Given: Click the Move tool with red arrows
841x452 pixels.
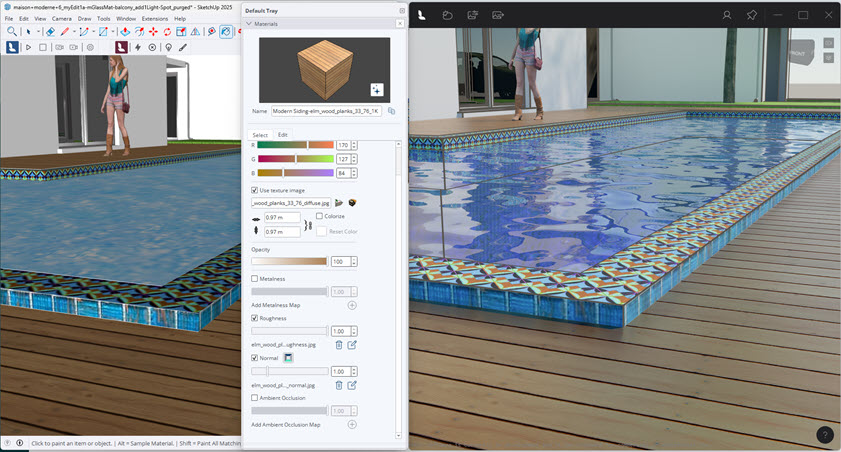Looking at the screenshot, I should pos(153,32).
